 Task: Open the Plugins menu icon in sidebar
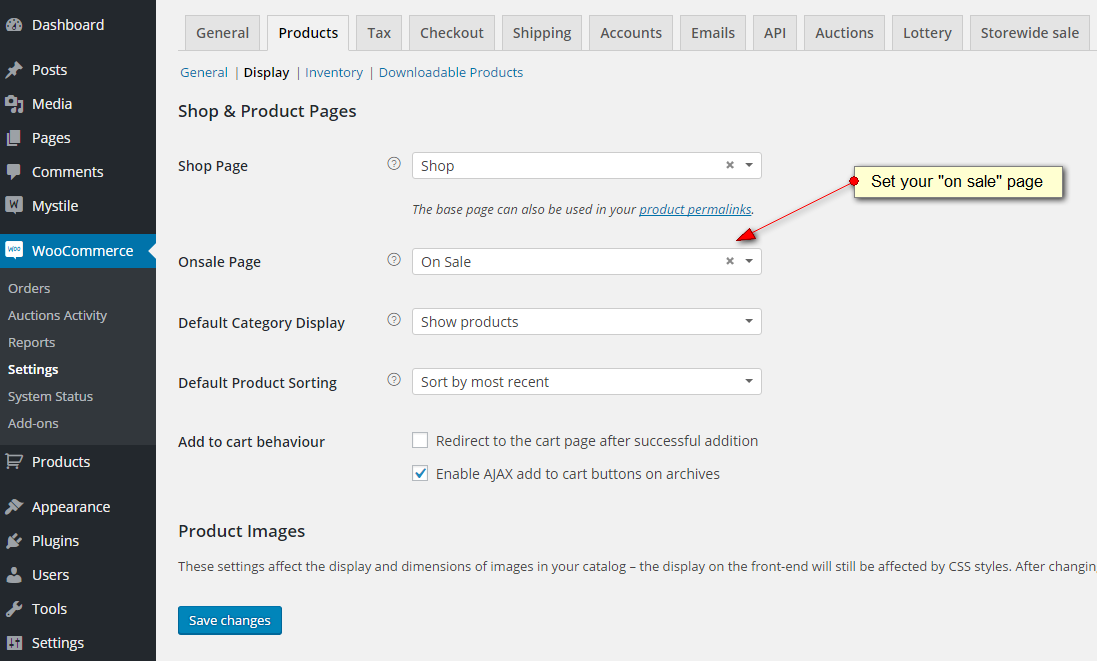tap(14, 541)
